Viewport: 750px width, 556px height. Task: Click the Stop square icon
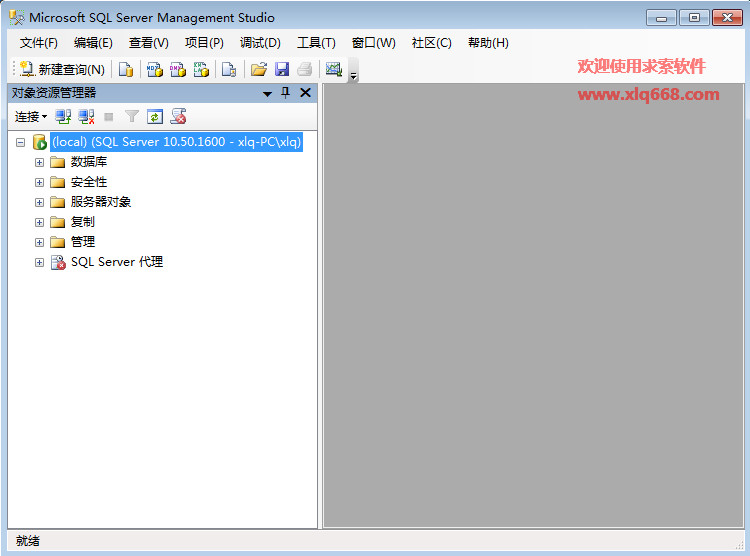tap(109, 116)
